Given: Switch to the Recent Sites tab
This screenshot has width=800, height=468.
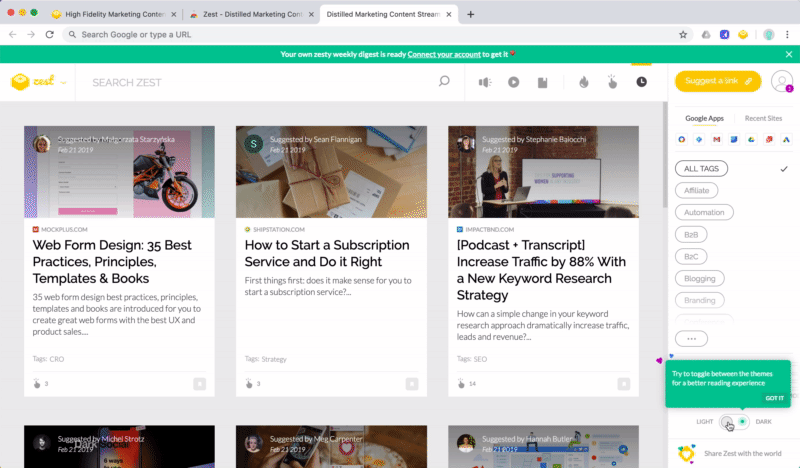Looking at the screenshot, I should pyautogui.click(x=763, y=118).
